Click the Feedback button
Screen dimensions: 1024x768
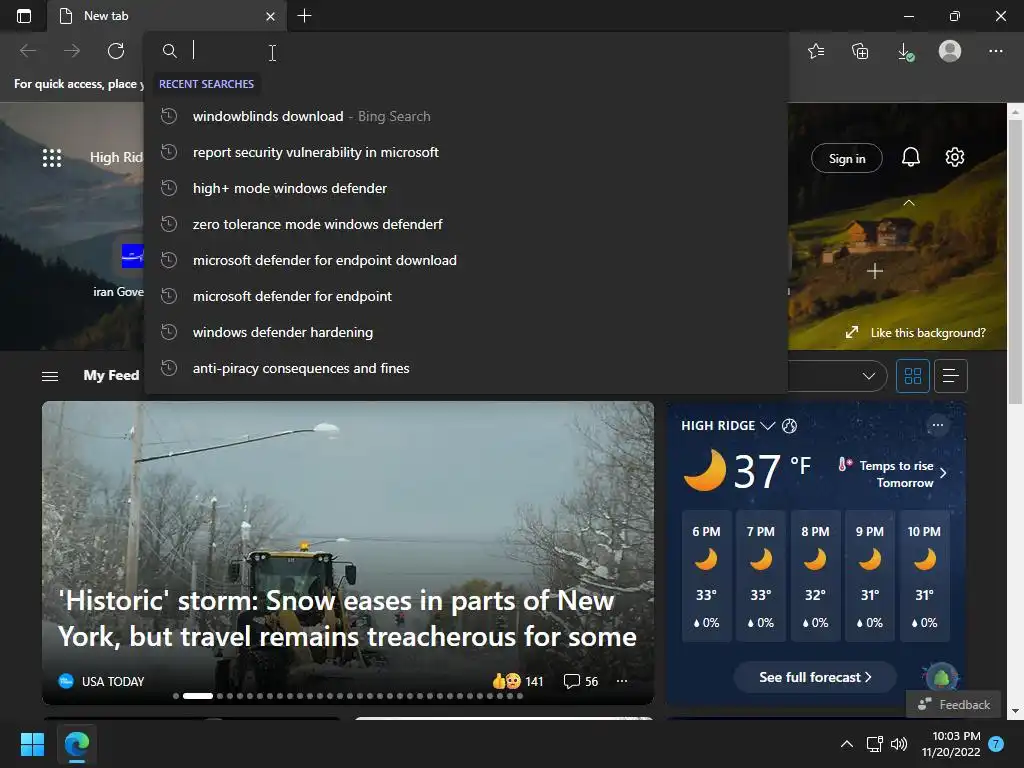[953, 705]
